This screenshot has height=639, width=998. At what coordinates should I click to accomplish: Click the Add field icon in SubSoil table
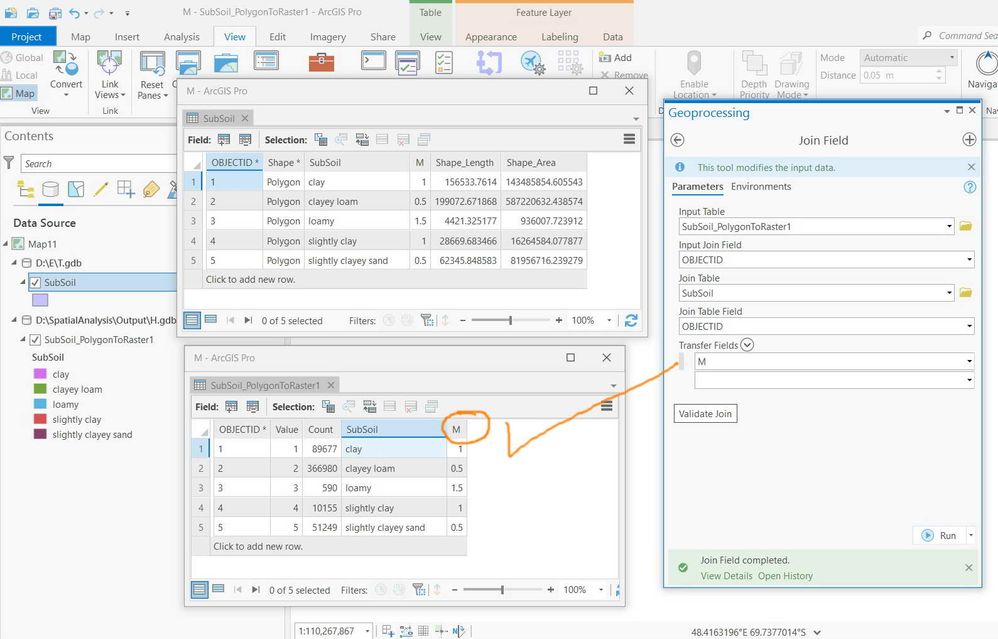click(x=224, y=139)
